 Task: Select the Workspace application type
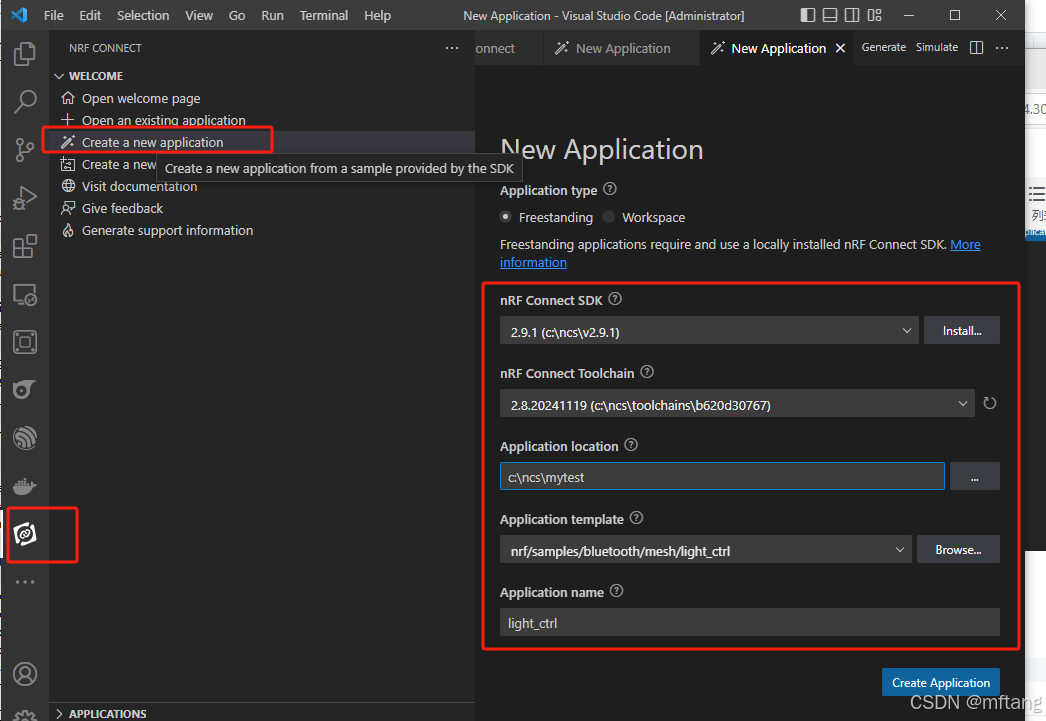click(x=608, y=217)
